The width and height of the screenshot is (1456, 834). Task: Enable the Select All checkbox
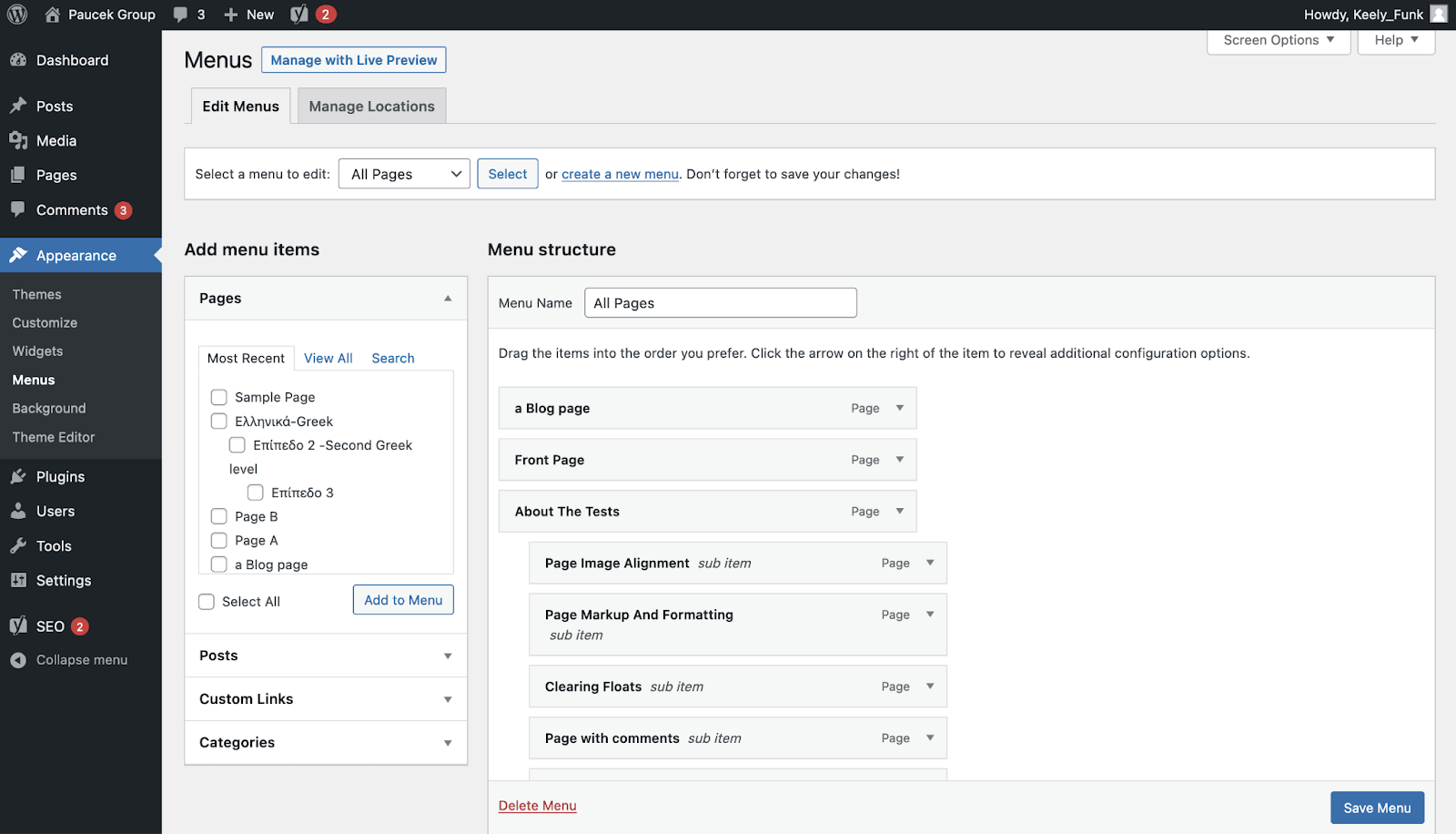pyautogui.click(x=206, y=601)
